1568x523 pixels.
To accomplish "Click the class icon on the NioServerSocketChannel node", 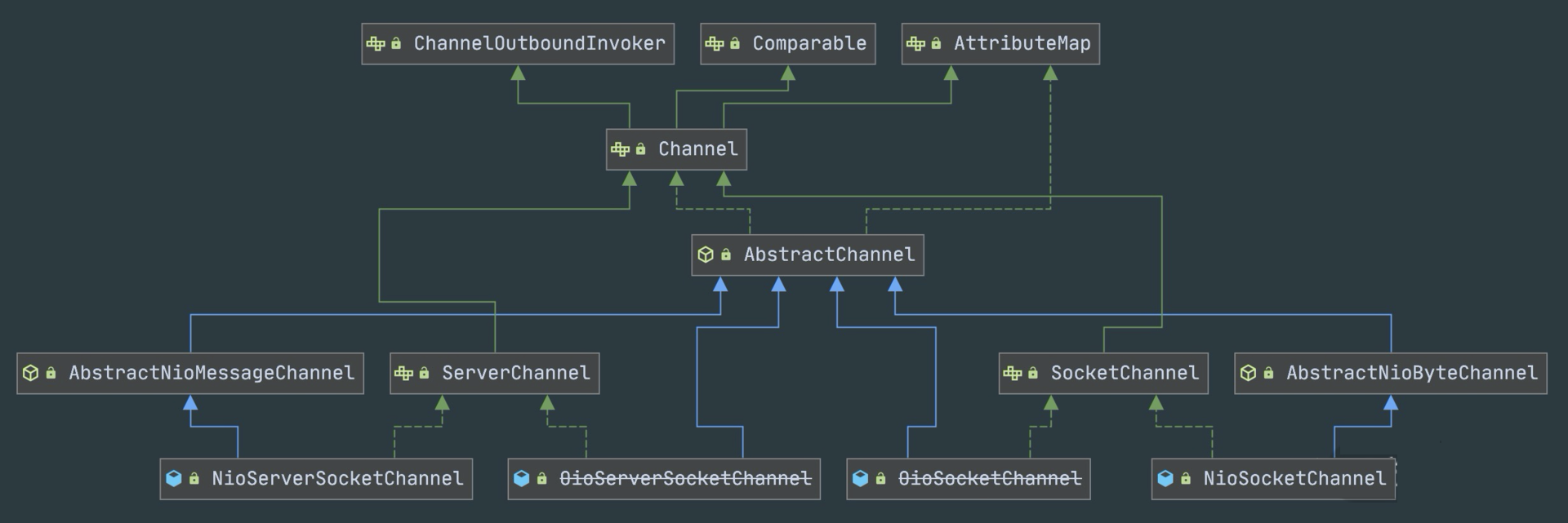I will point(173,478).
